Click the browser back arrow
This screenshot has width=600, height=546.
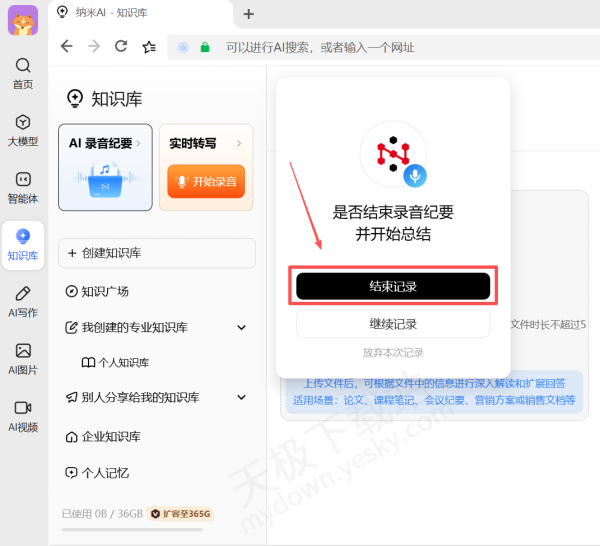coord(67,46)
